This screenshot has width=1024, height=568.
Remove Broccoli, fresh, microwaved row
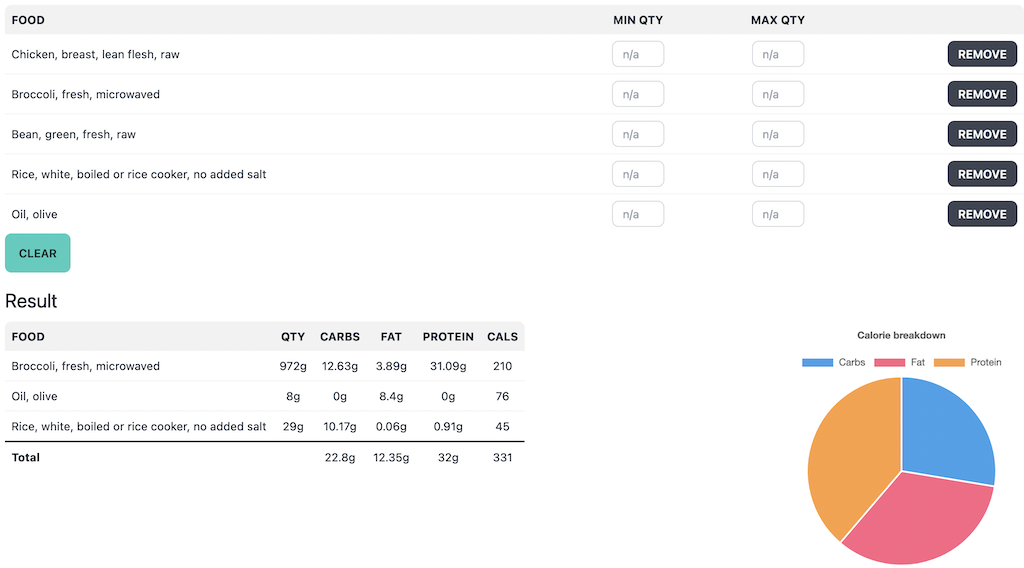pos(981,94)
